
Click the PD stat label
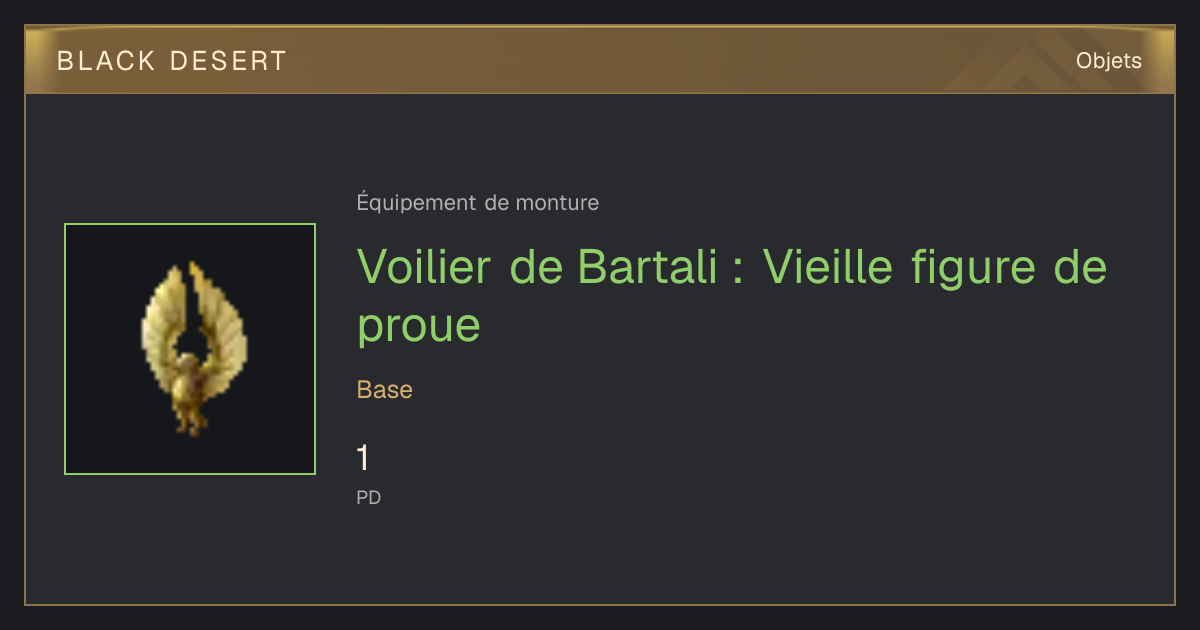pos(369,497)
